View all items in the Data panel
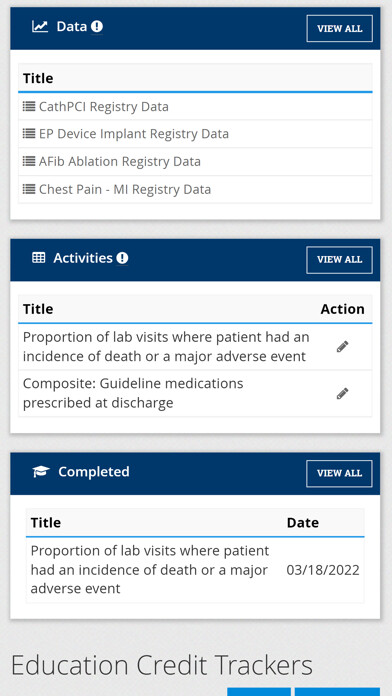 point(340,28)
